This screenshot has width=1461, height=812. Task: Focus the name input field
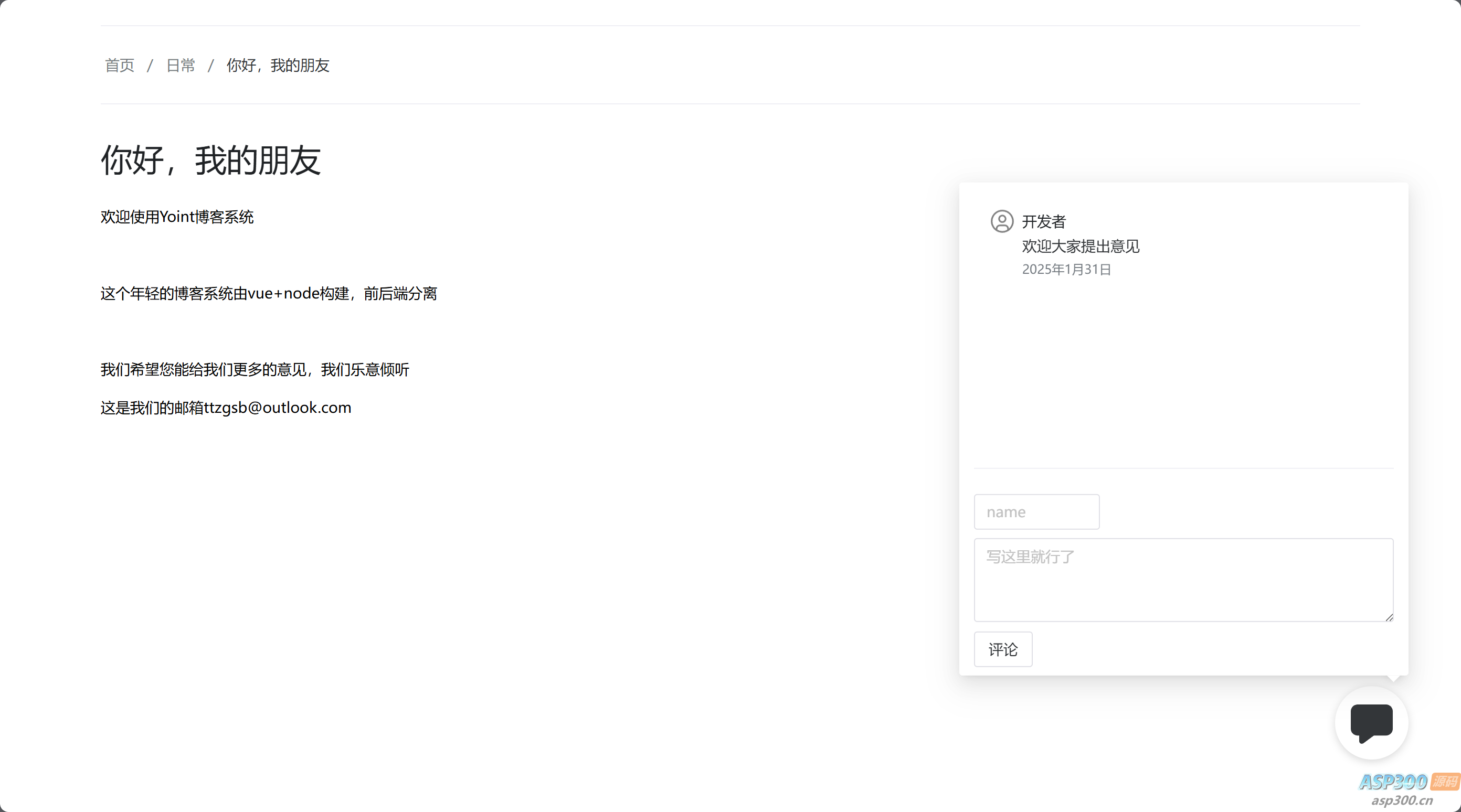(x=1036, y=511)
